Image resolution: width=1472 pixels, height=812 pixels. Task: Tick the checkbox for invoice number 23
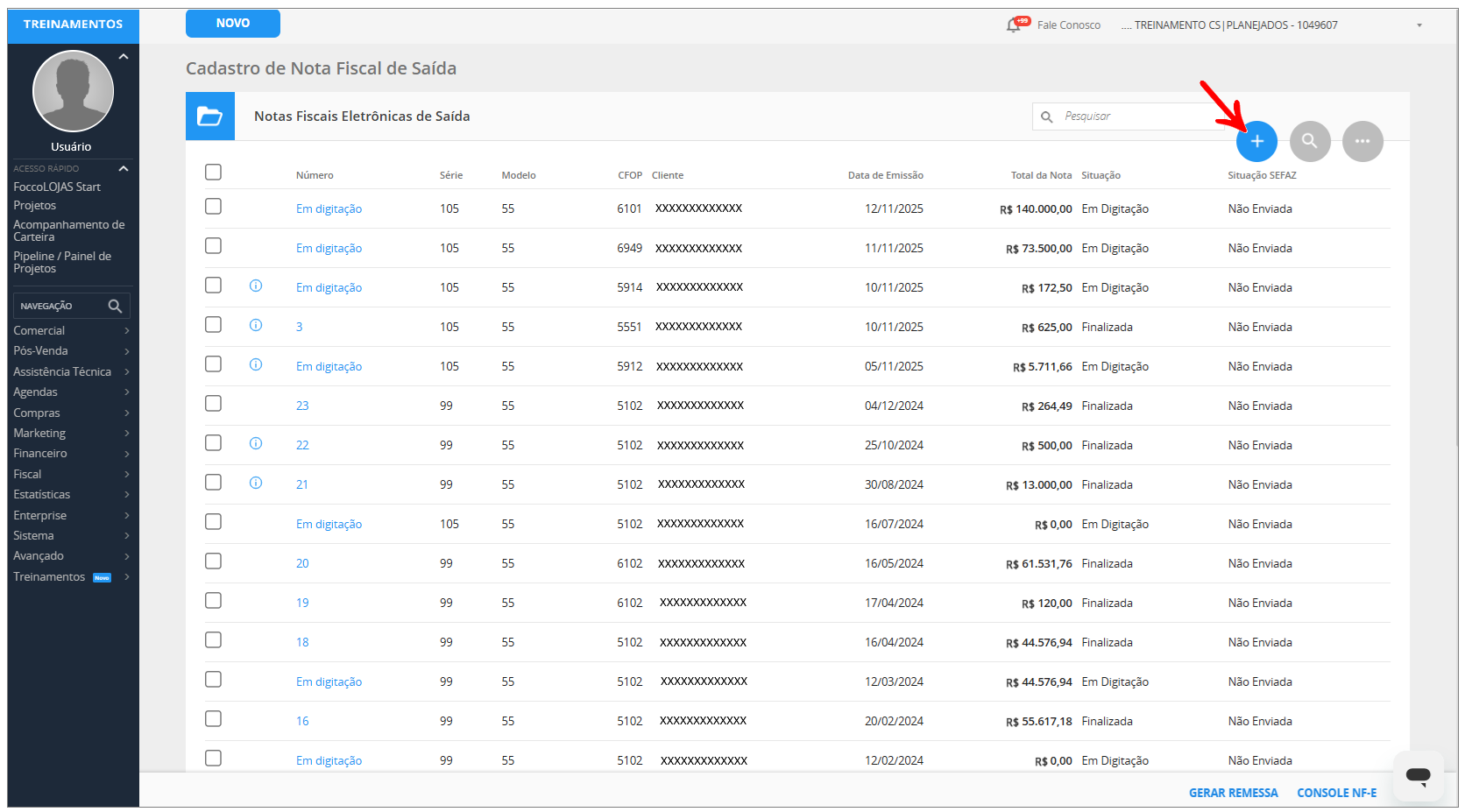213,404
